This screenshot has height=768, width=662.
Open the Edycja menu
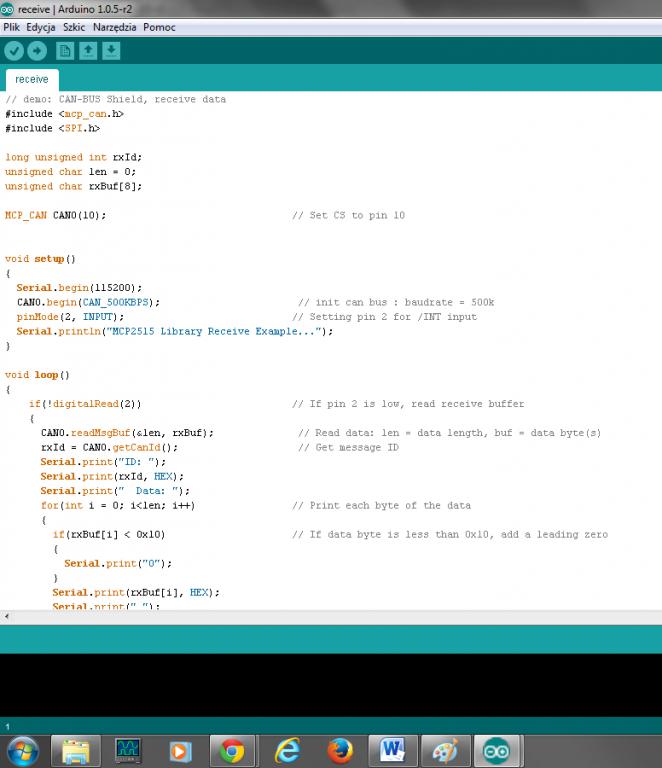tap(41, 27)
